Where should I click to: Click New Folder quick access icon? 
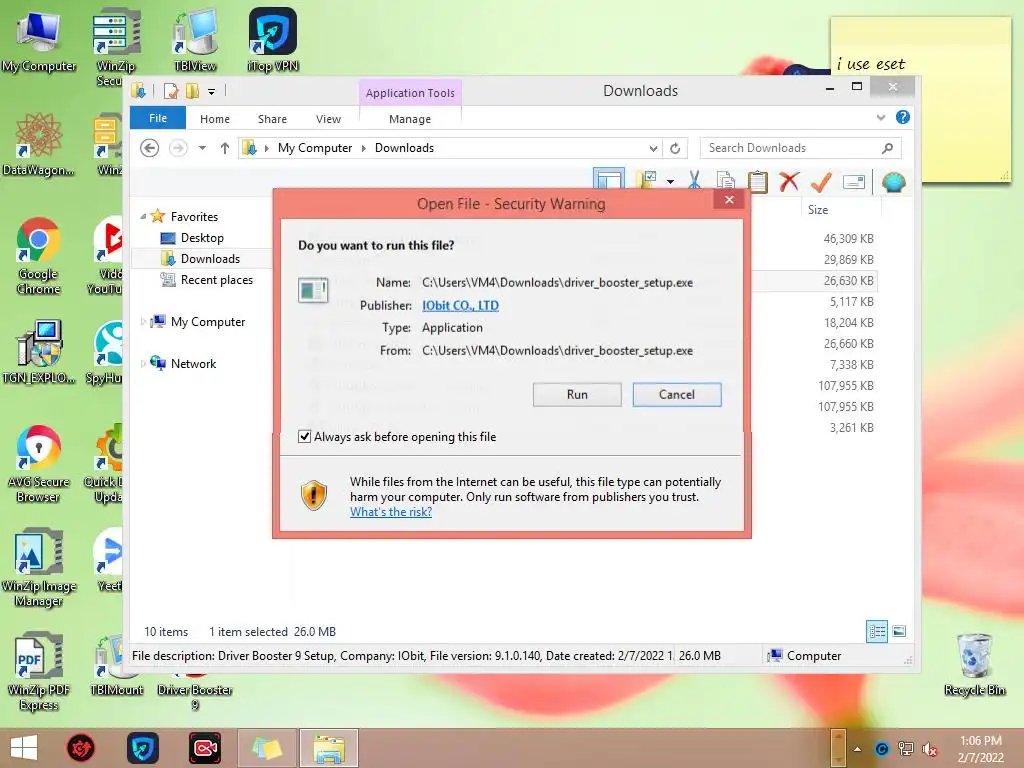click(192, 91)
